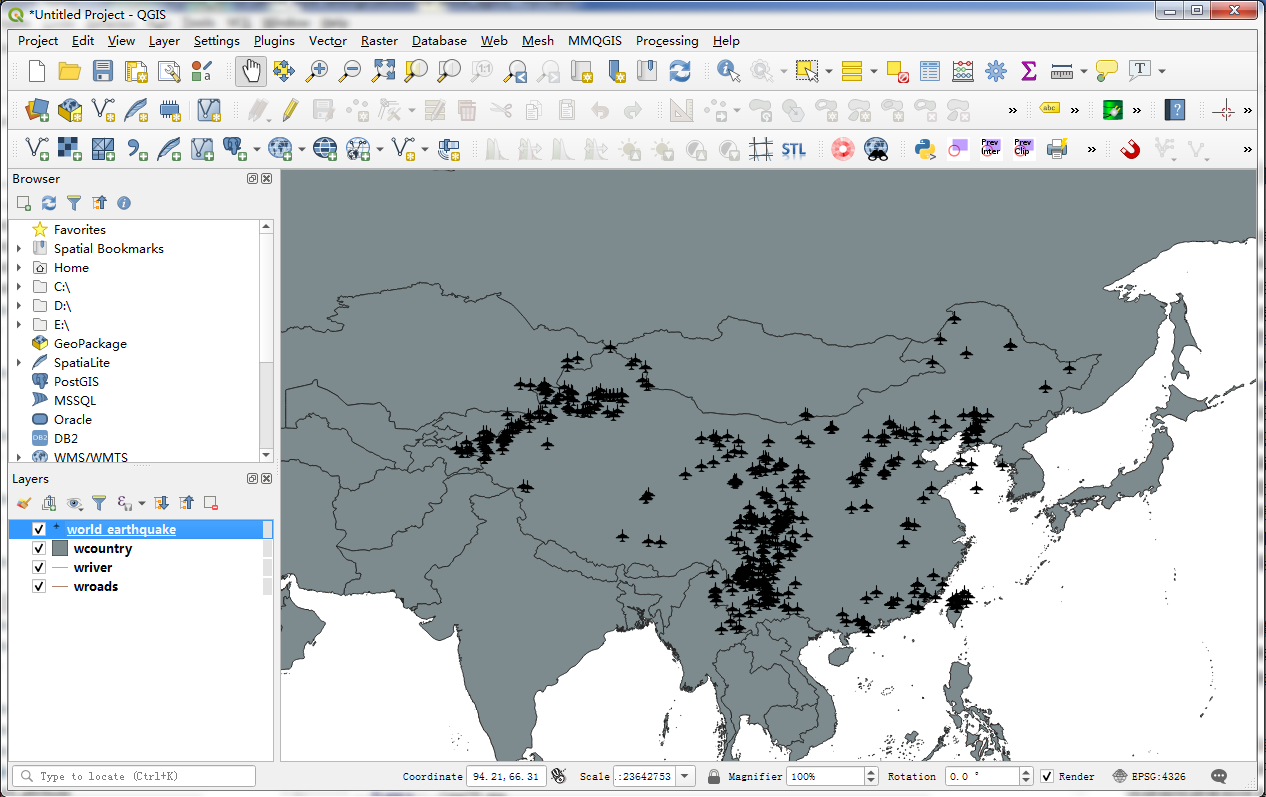Add a PostGIS layer with the elephant icon
Image resolution: width=1266 pixels, height=797 pixels.
pos(234,149)
